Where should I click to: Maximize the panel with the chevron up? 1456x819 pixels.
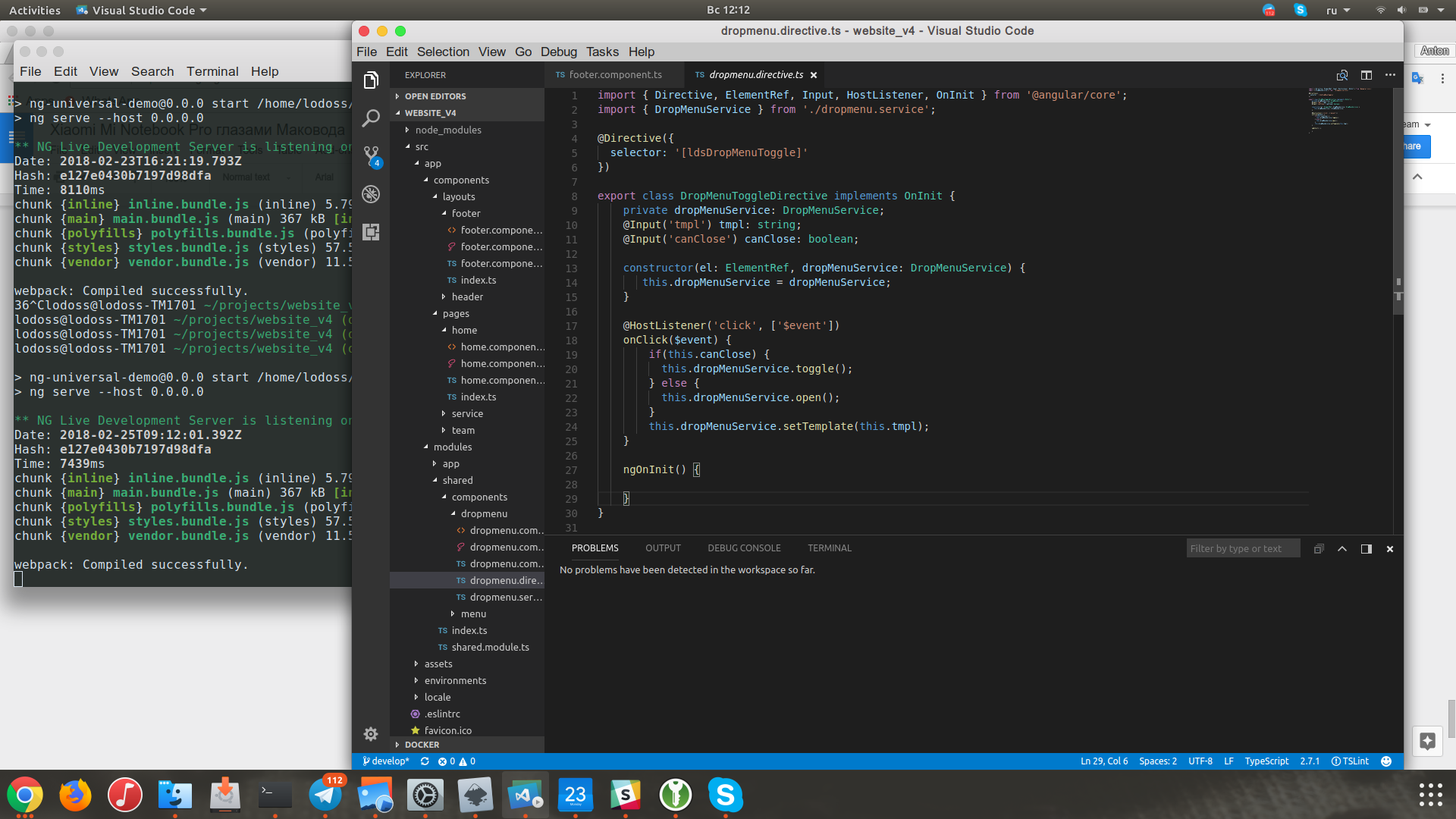pos(1342,549)
